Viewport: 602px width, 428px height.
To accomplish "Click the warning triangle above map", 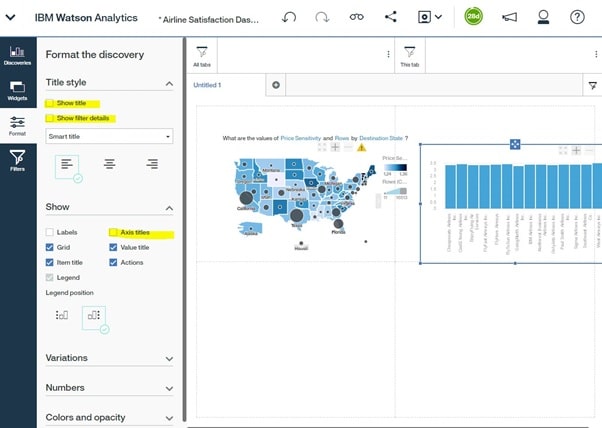I will pos(361,147).
